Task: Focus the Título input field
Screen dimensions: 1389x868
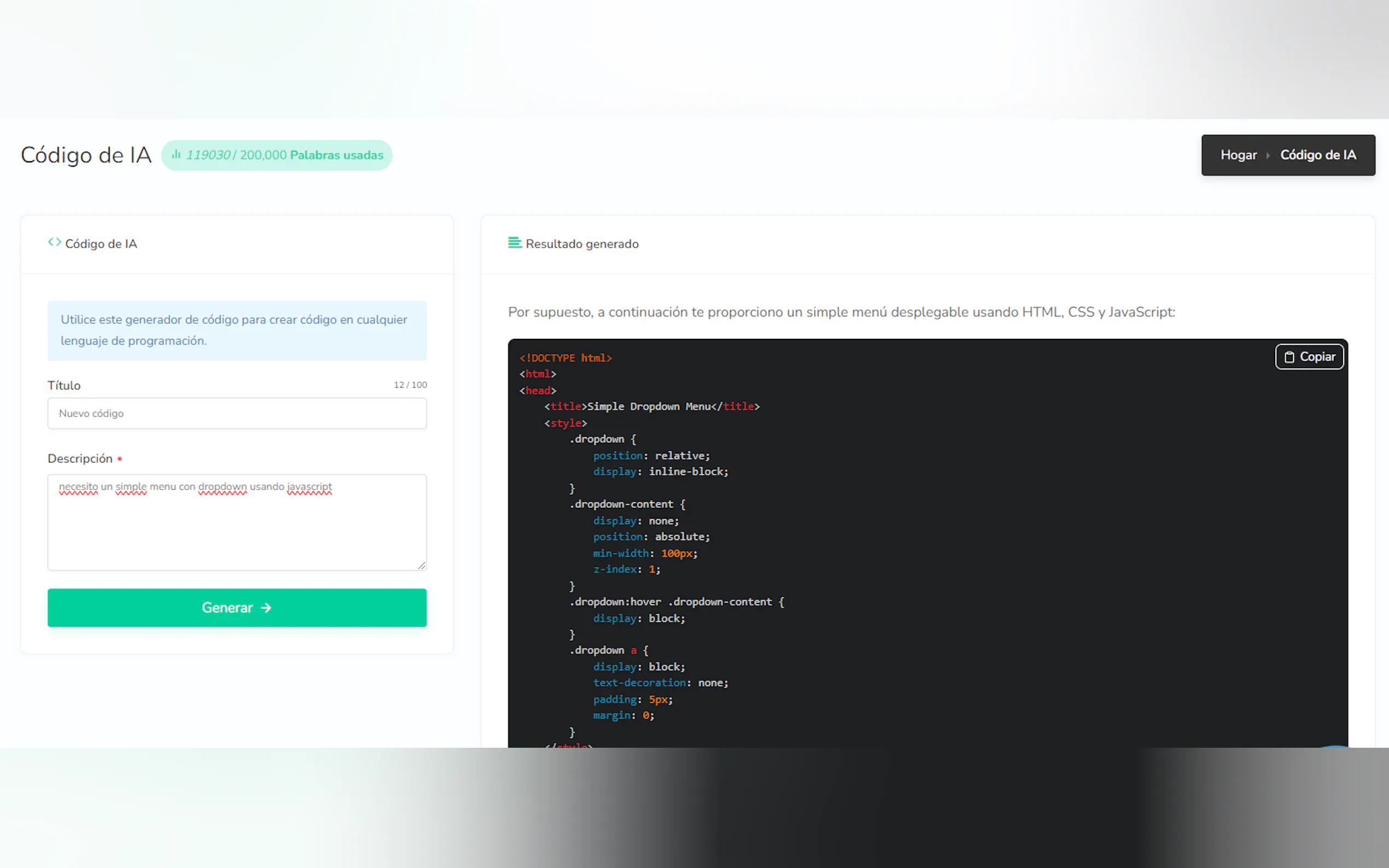Action: point(237,413)
